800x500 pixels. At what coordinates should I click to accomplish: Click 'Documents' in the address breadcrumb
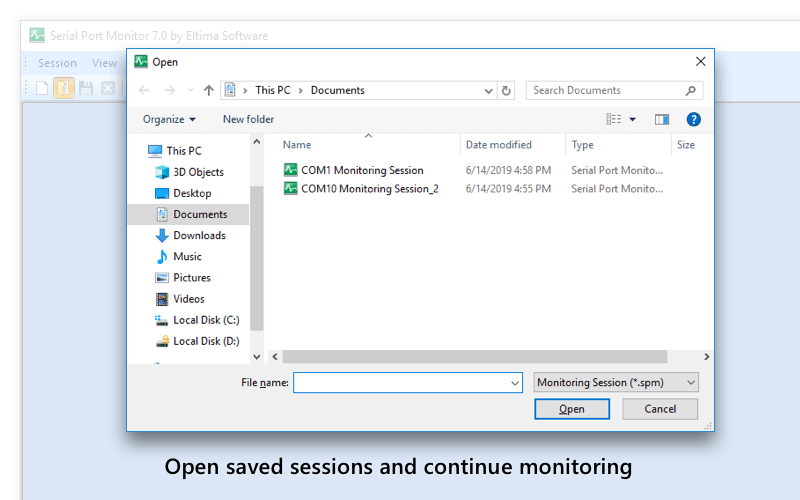tap(338, 90)
